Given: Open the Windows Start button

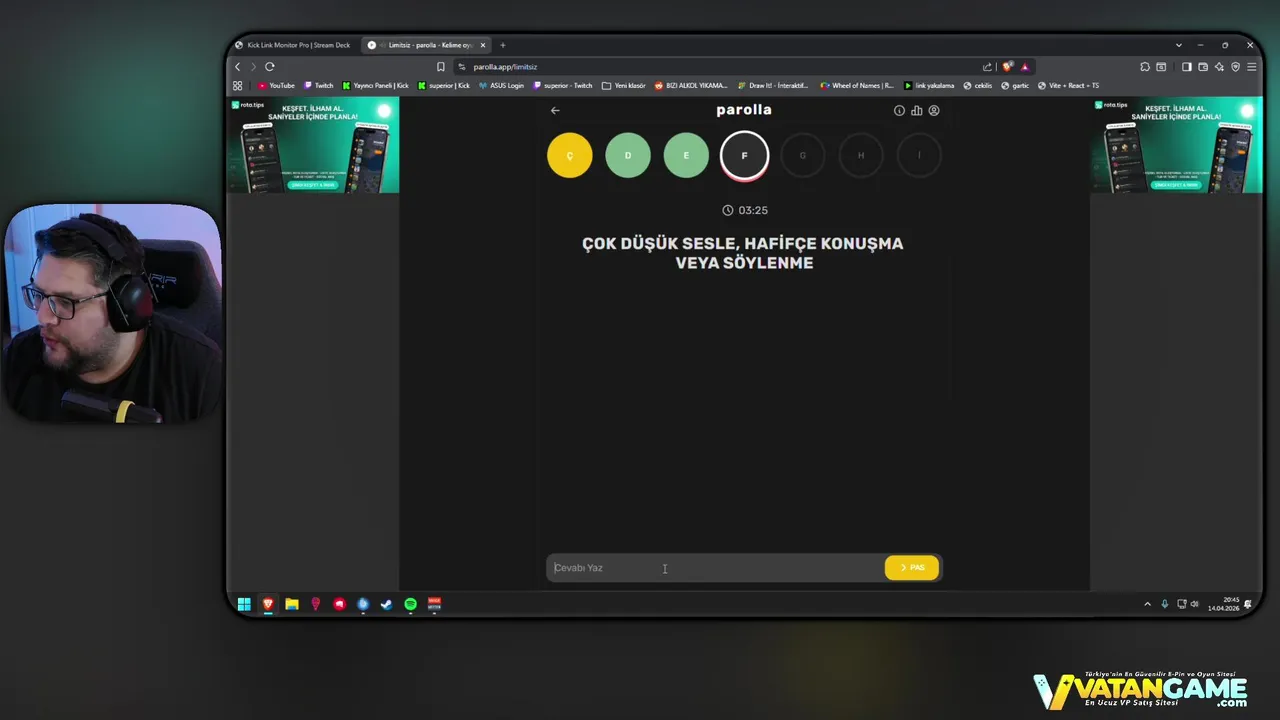Looking at the screenshot, I should (244, 604).
